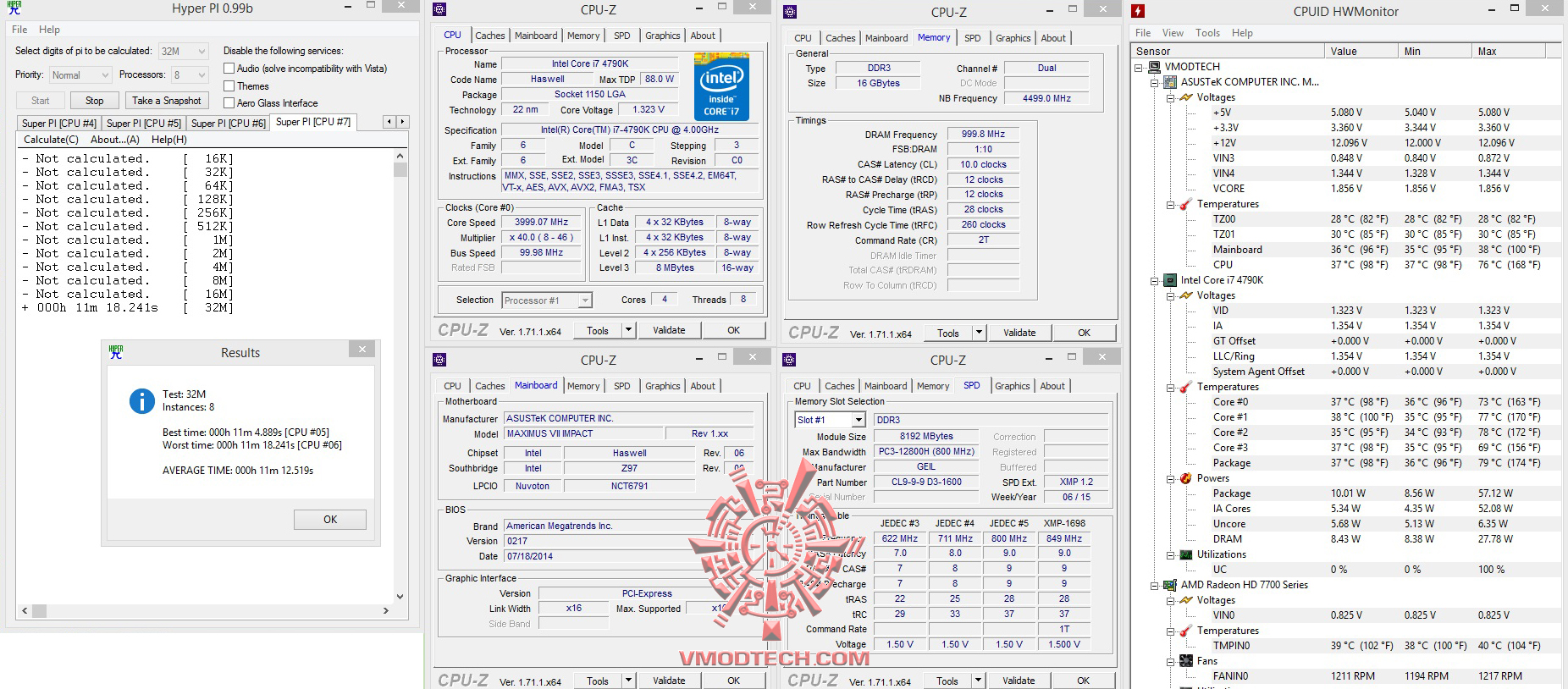Image resolution: width=1568 pixels, height=689 pixels.
Task: Switch to the Super PI [CPU #5] tab
Action: [x=144, y=124]
